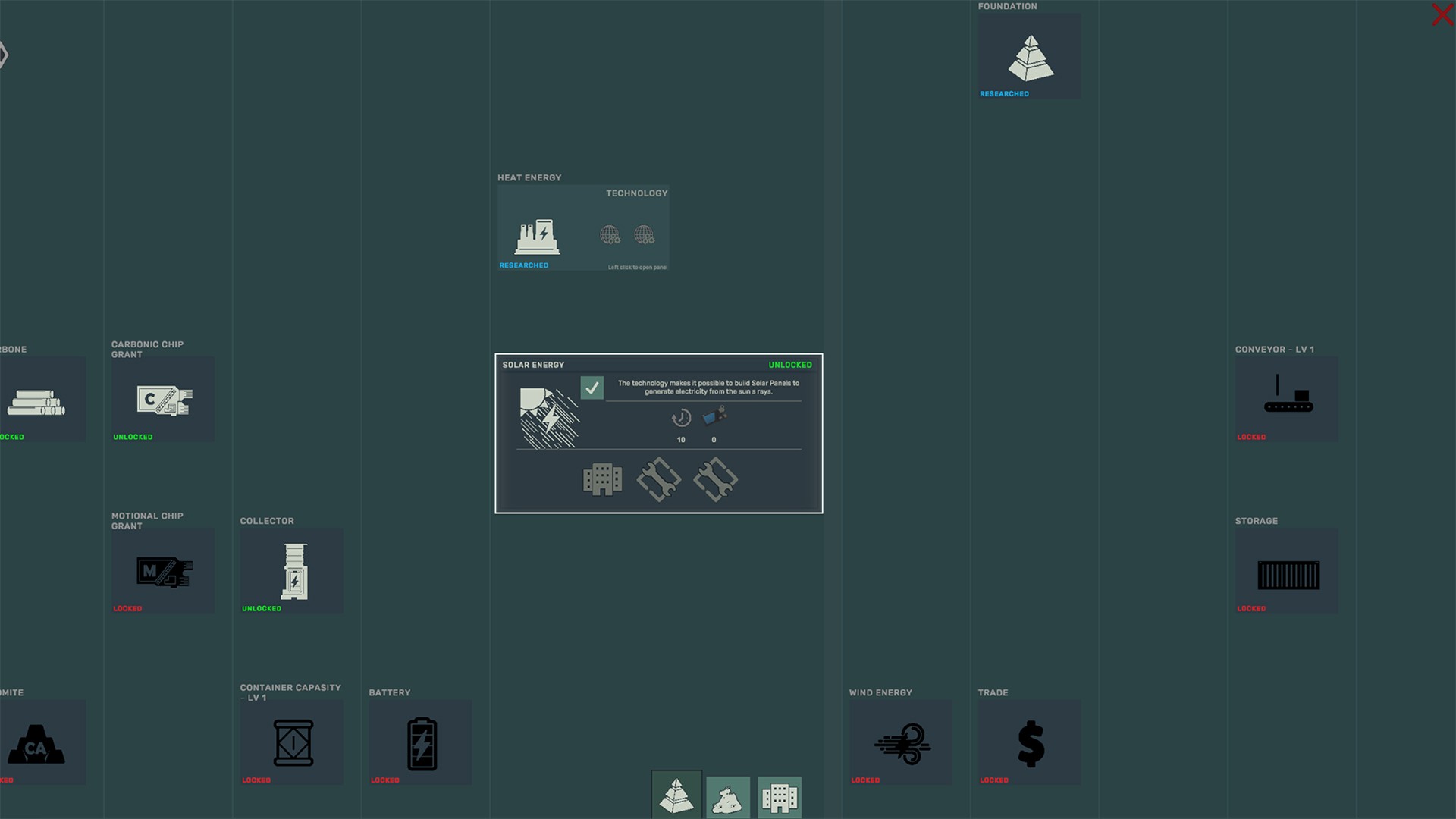
Task: Click the Carbonic Chip Grant icon
Action: point(164,400)
